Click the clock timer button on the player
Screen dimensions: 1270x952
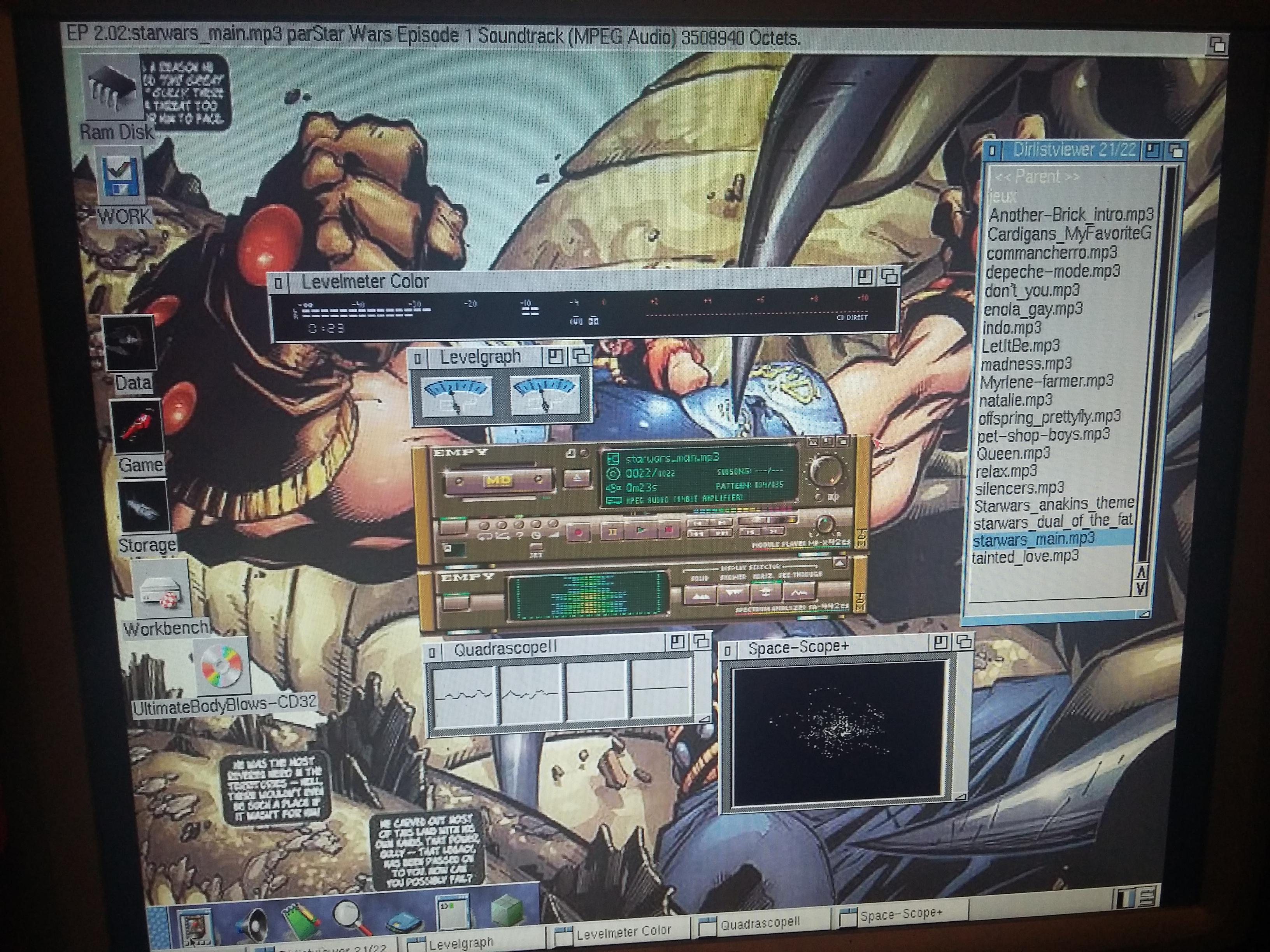pos(536,525)
